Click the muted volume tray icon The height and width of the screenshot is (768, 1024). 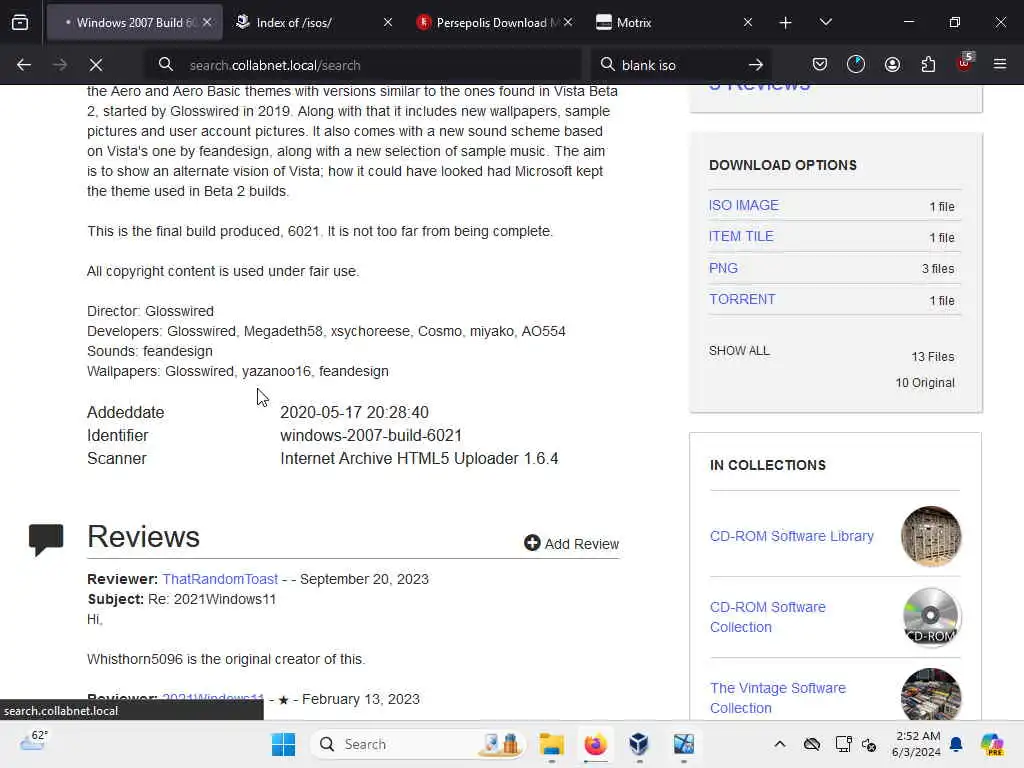(x=869, y=744)
